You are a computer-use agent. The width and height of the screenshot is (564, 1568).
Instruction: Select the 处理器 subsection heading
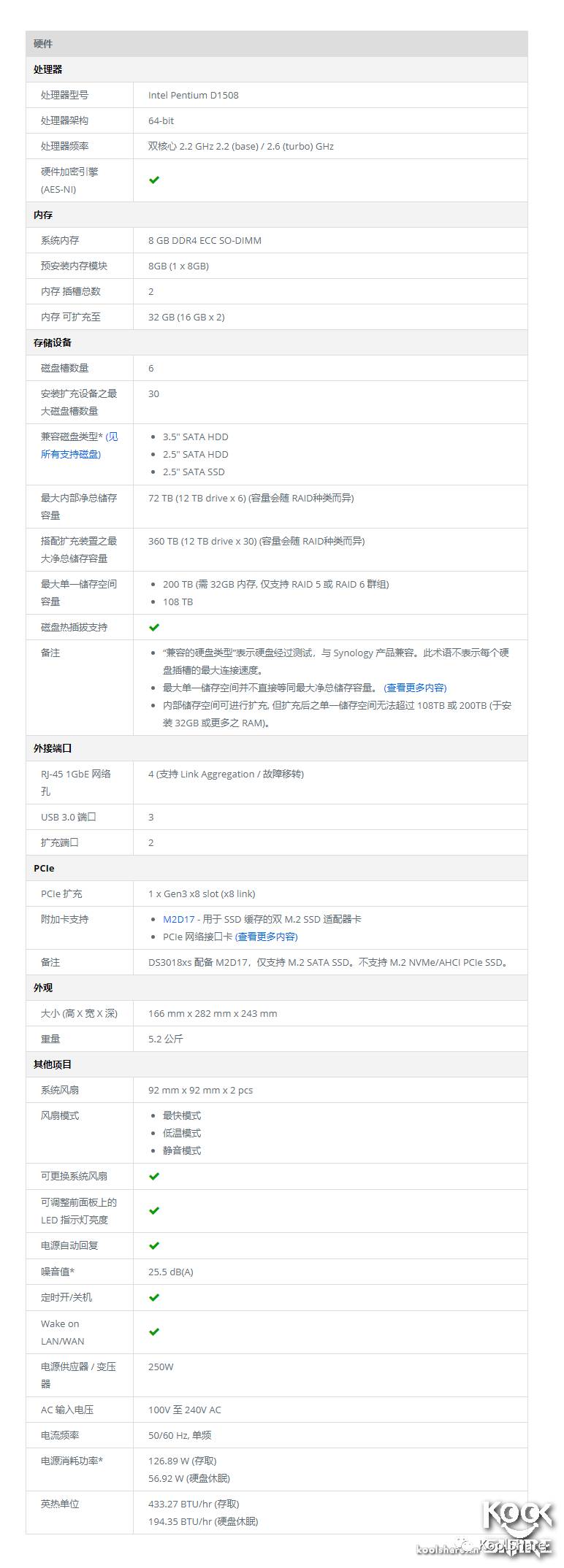[277, 69]
